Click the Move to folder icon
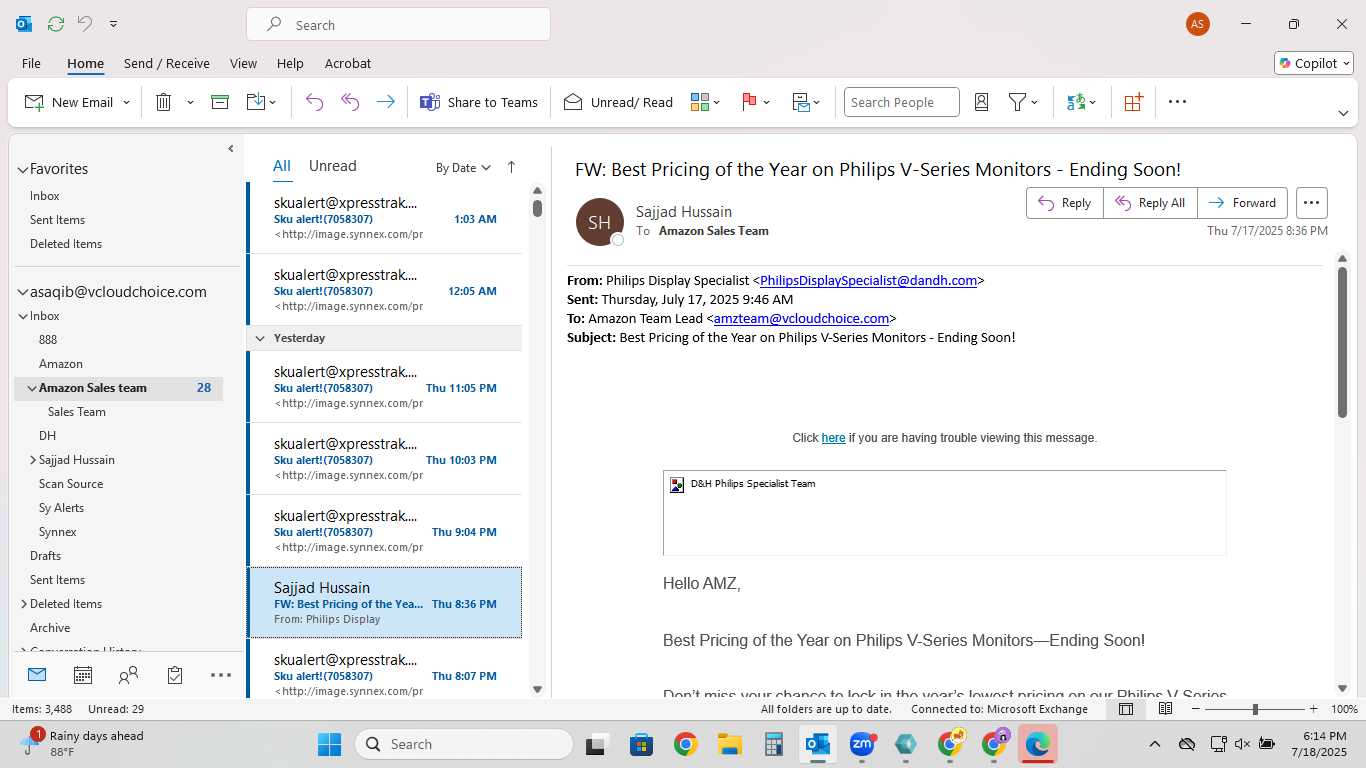The image size is (1366, 768). click(255, 102)
